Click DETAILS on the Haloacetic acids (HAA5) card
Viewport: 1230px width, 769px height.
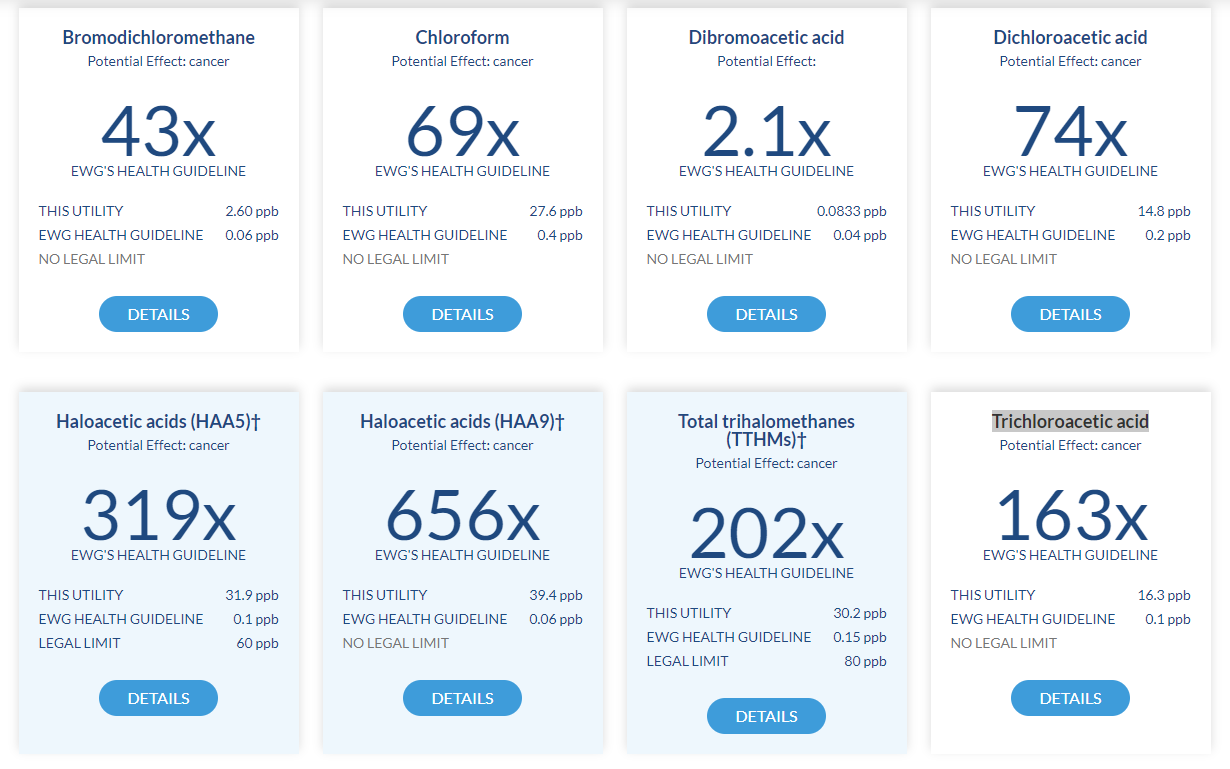[x=158, y=698]
